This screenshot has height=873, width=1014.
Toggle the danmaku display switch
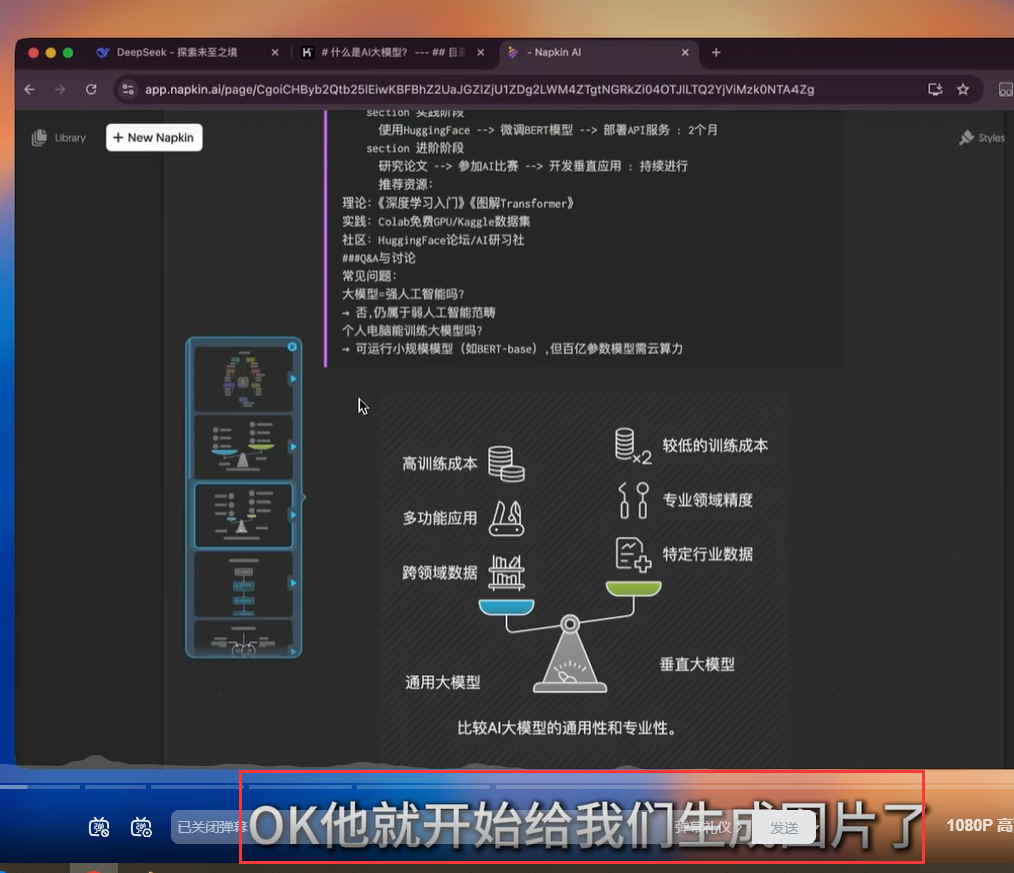pyautogui.click(x=98, y=827)
